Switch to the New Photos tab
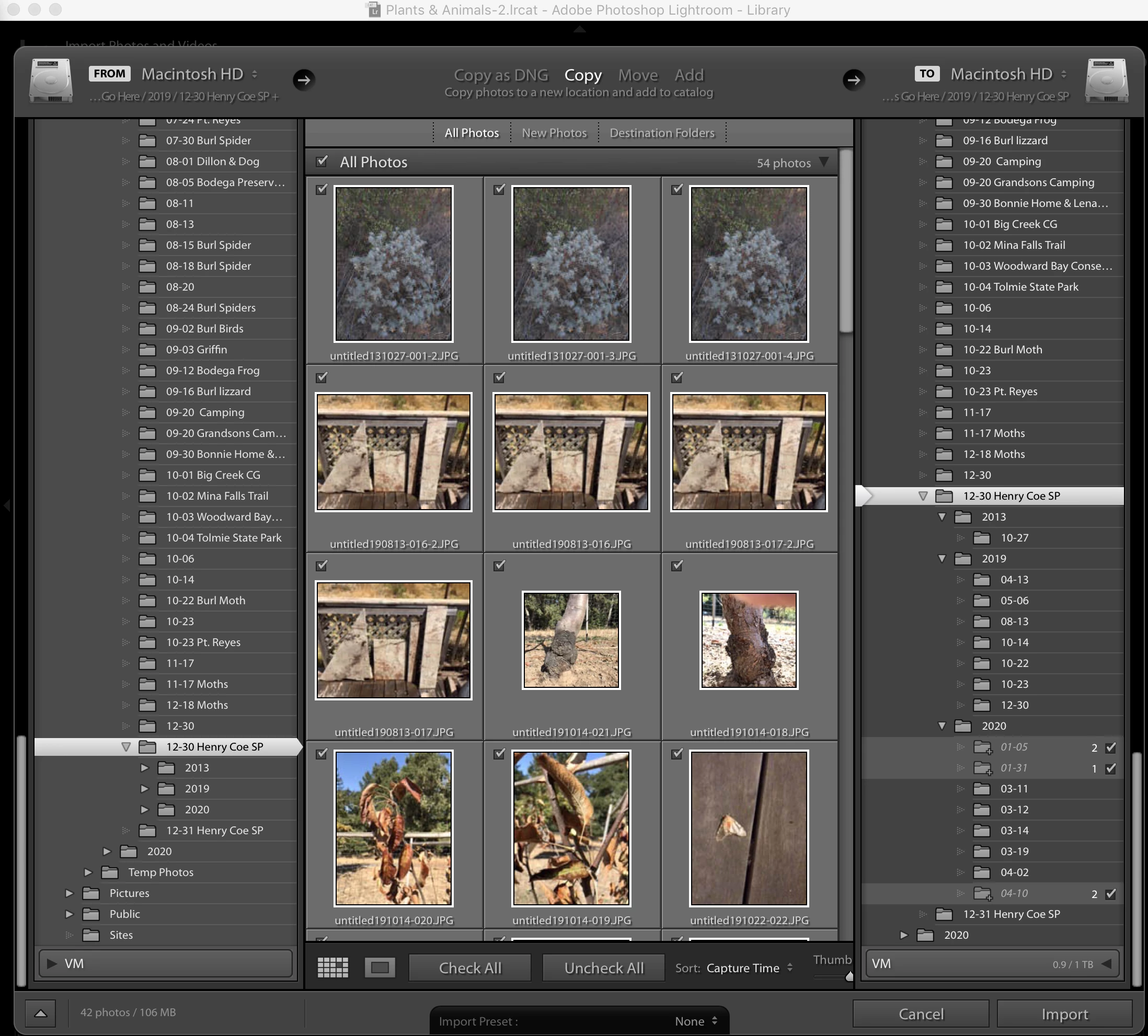This screenshot has width=1148, height=1036. click(x=554, y=133)
